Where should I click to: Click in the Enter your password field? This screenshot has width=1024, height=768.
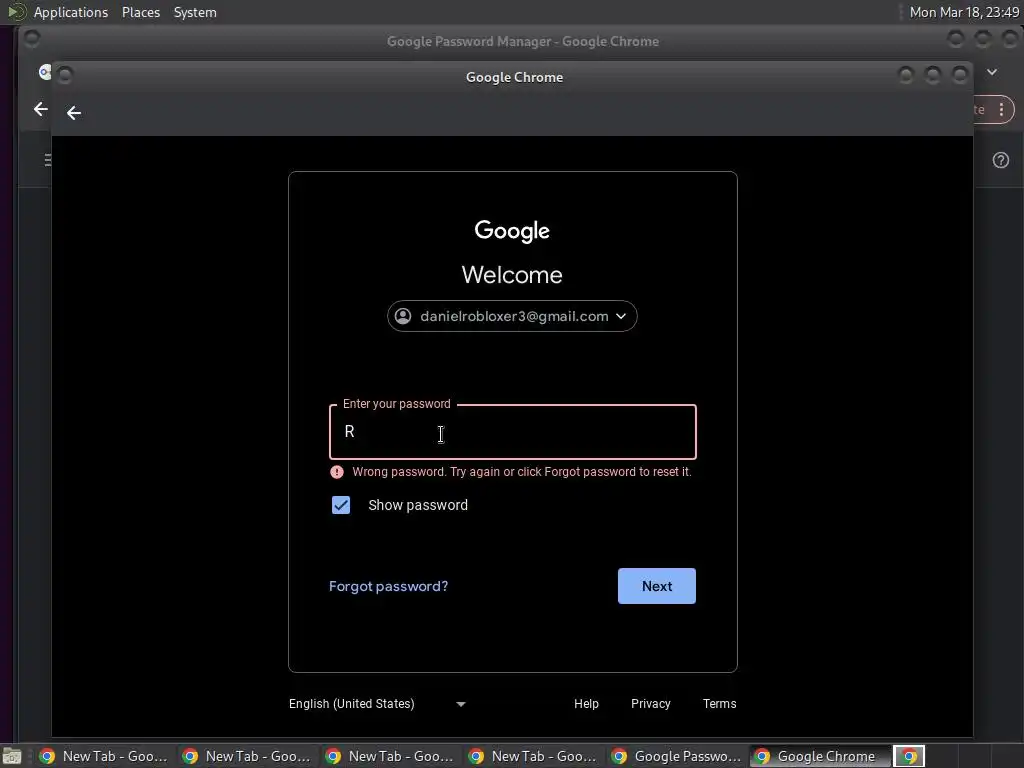513,432
